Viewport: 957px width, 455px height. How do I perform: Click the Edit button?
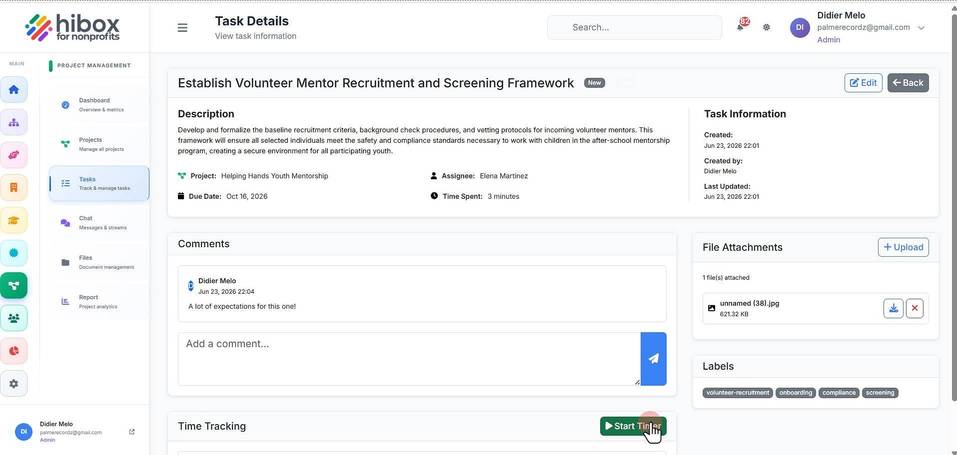[x=863, y=82]
